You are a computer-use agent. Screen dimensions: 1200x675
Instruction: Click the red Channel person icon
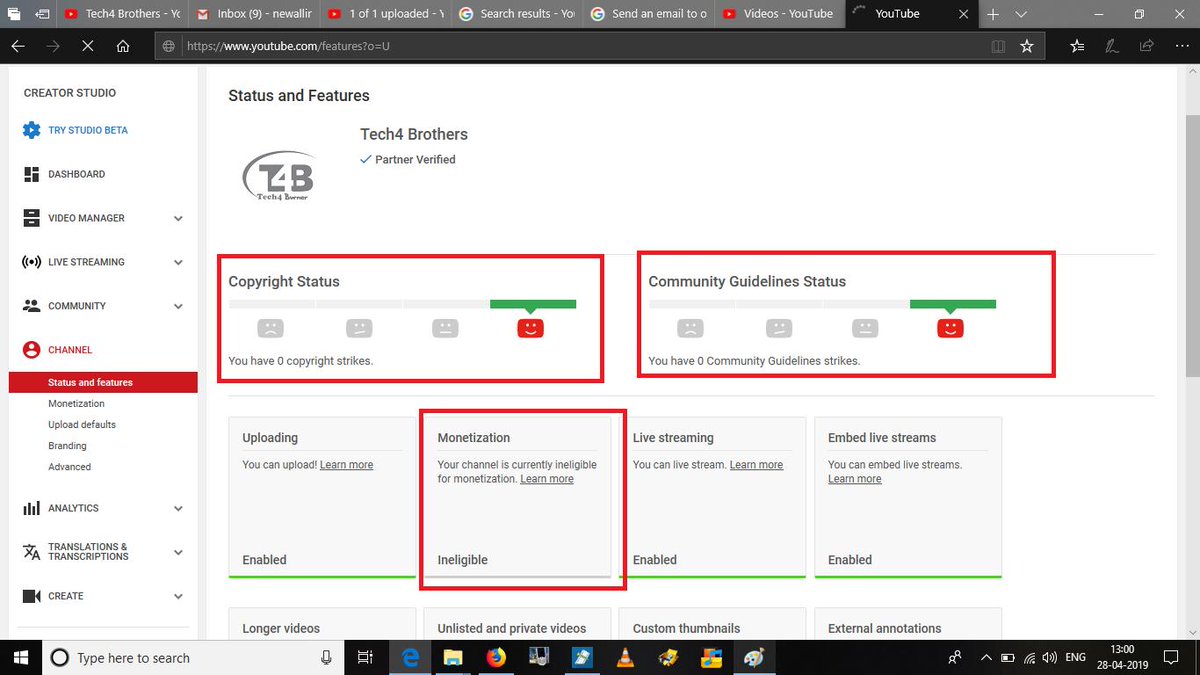31,350
